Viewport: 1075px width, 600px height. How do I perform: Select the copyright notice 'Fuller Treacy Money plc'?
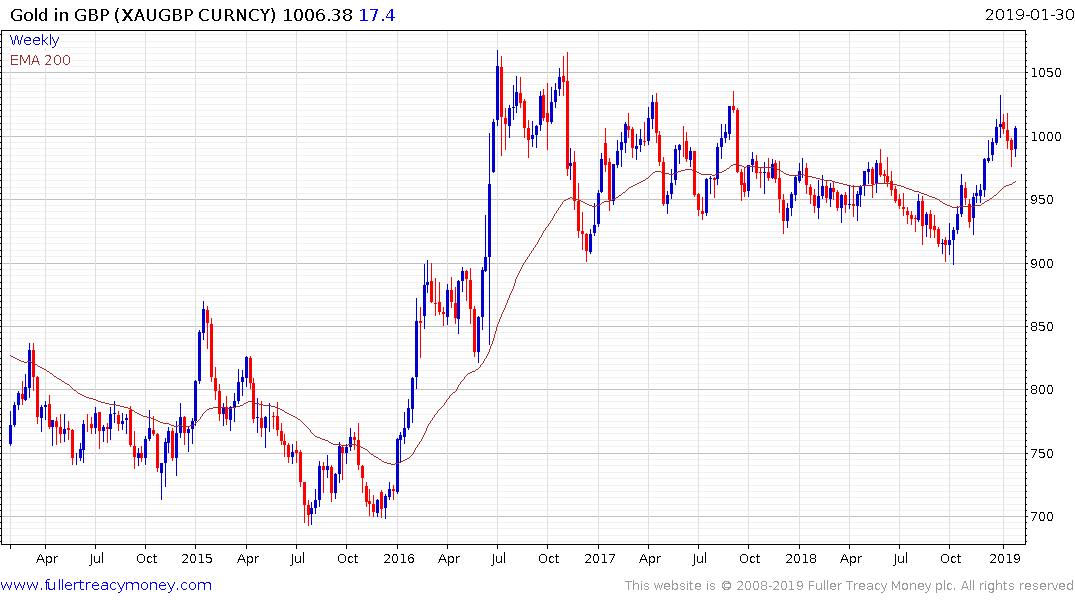pos(882,586)
